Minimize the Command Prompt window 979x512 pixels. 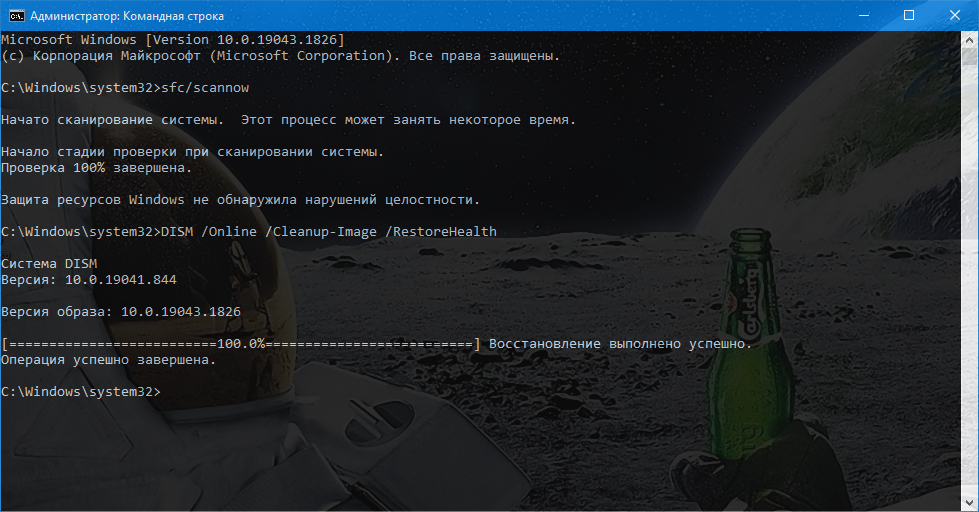point(864,16)
